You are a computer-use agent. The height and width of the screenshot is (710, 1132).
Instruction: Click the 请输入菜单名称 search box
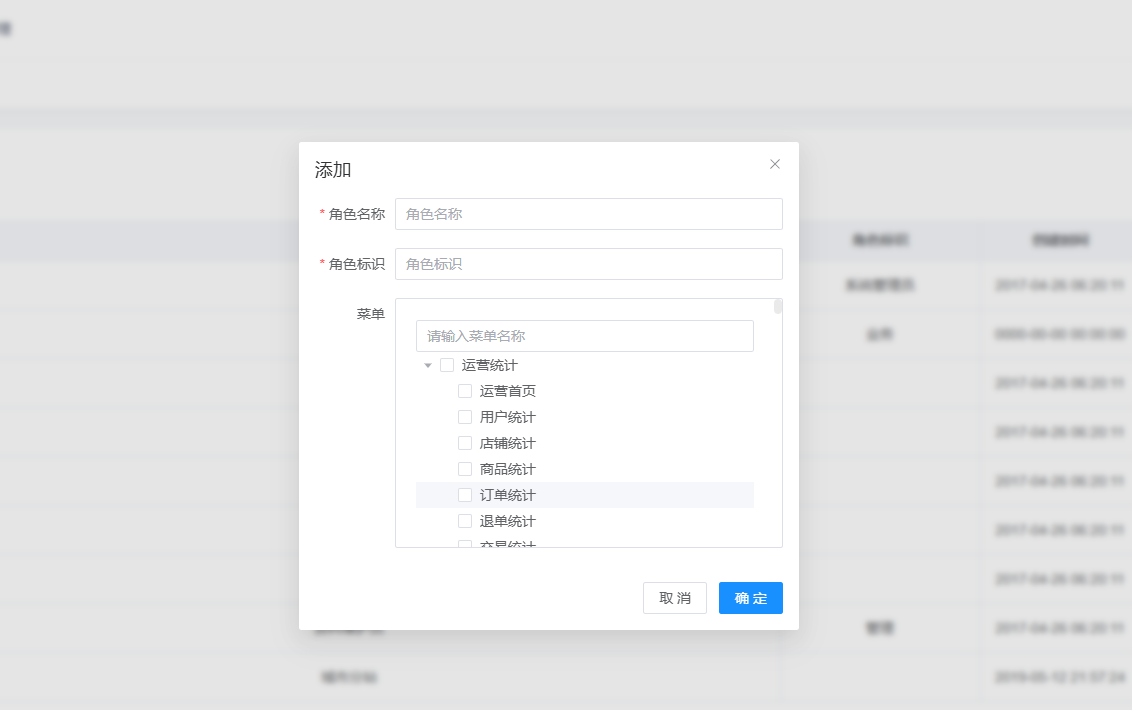pos(584,336)
